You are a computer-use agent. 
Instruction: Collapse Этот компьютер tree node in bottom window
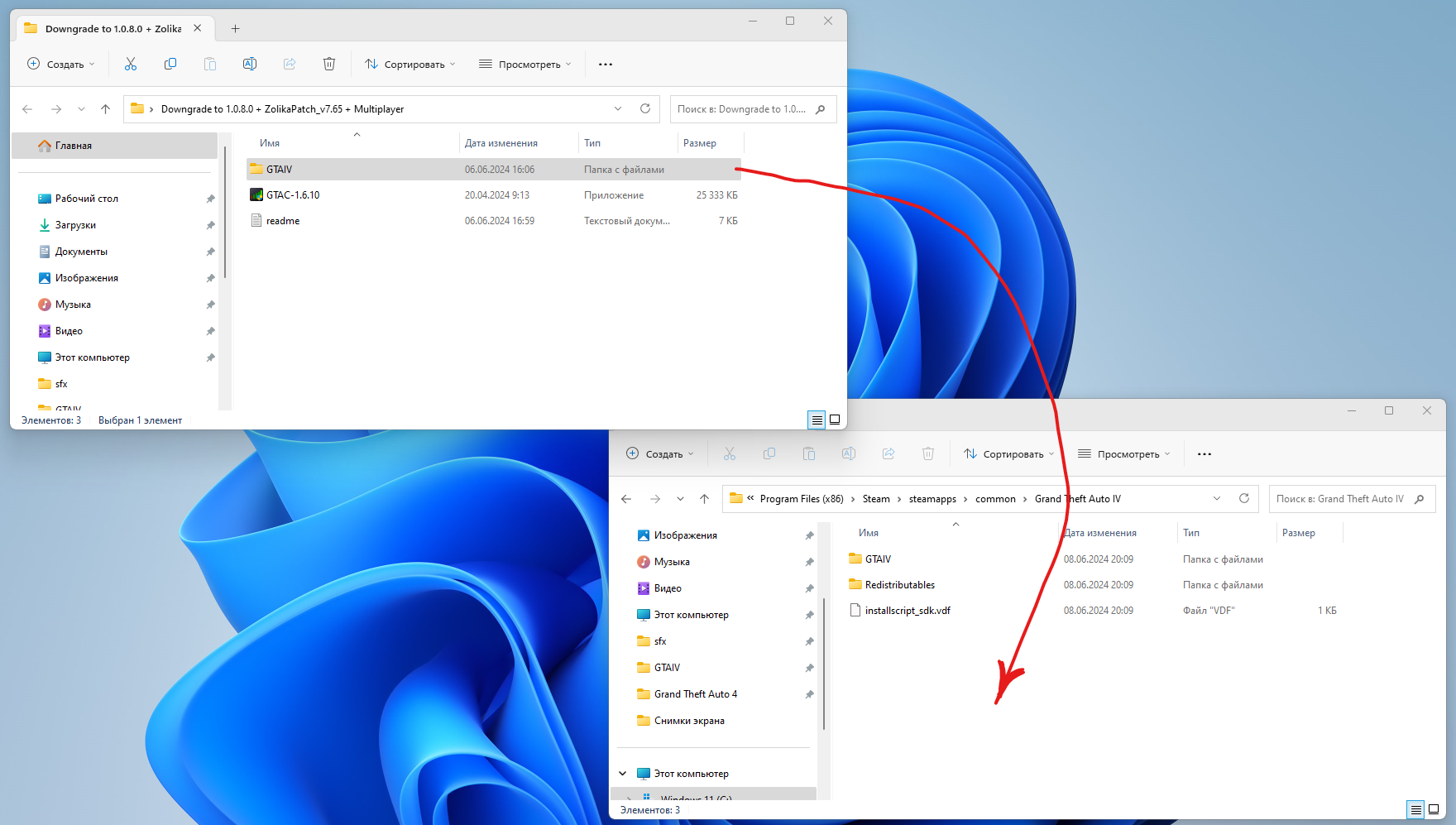coord(623,774)
